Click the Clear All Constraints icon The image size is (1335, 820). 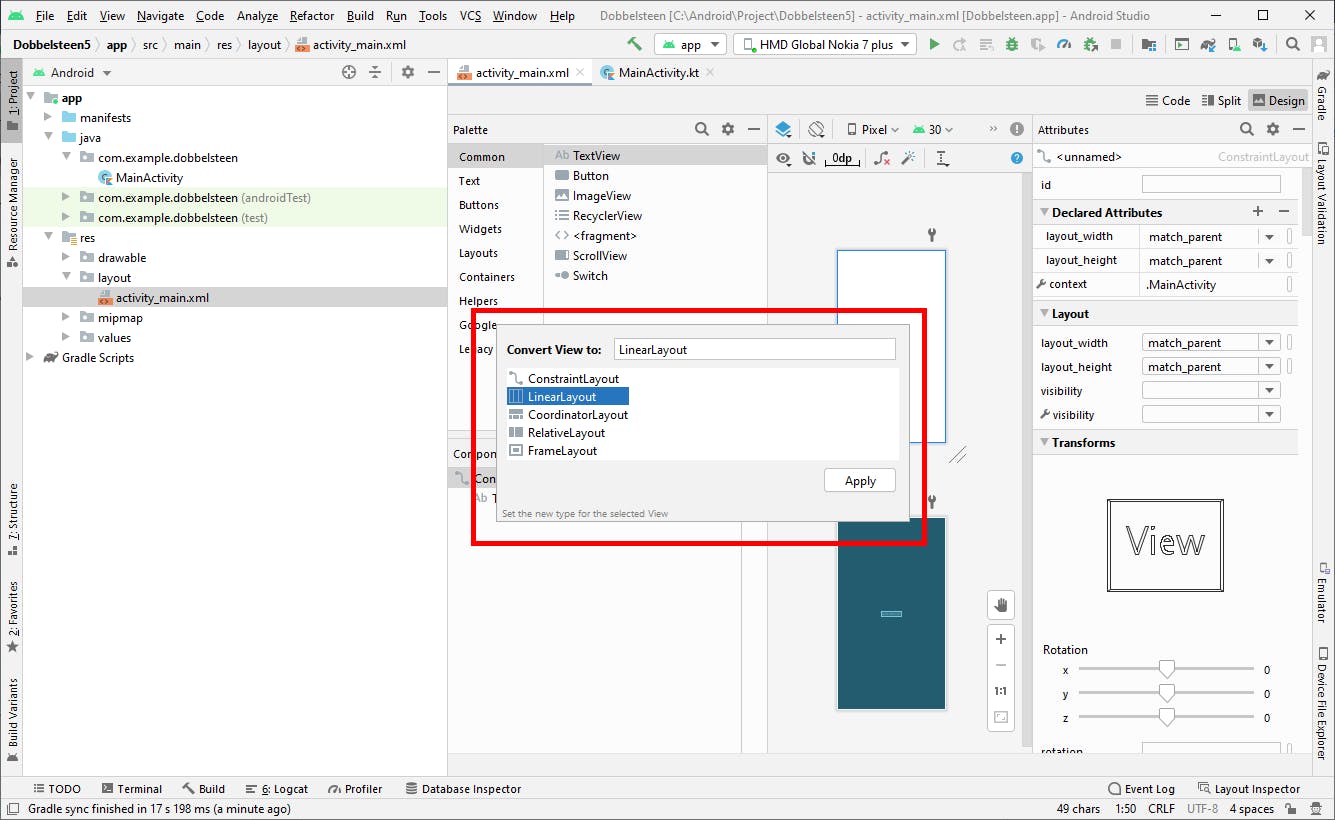(882, 158)
